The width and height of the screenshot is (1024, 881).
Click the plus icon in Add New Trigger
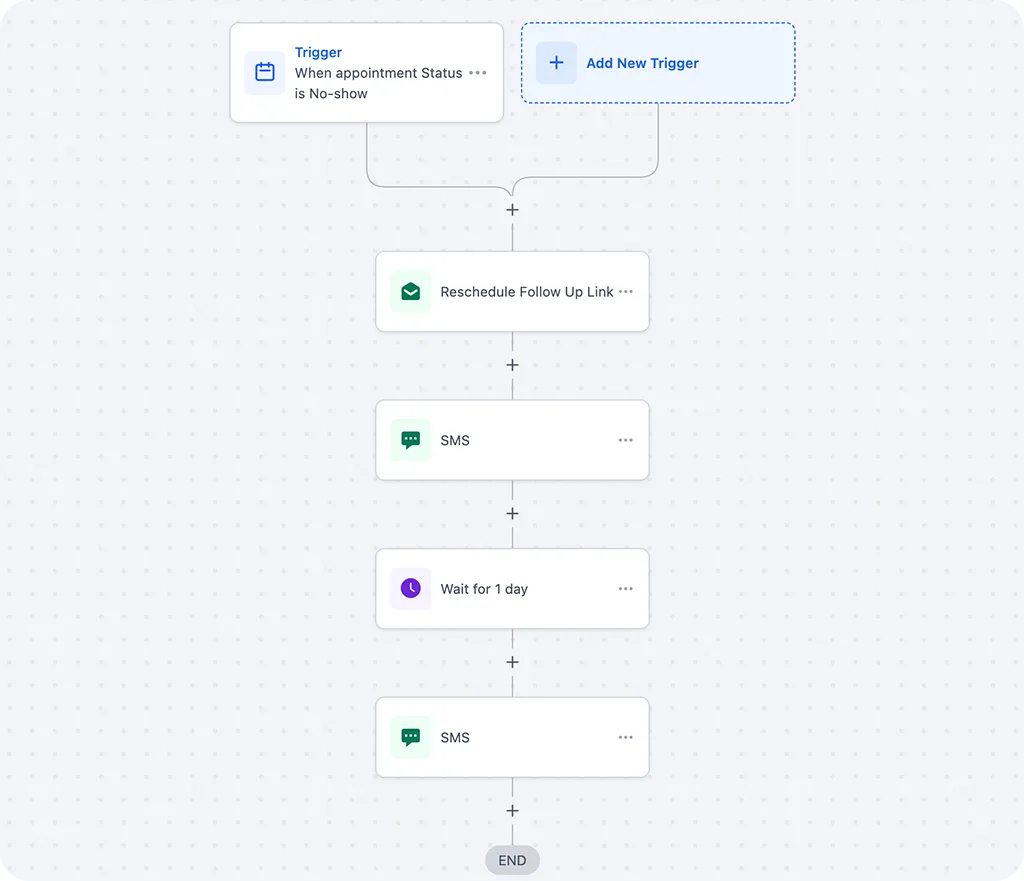coord(557,63)
